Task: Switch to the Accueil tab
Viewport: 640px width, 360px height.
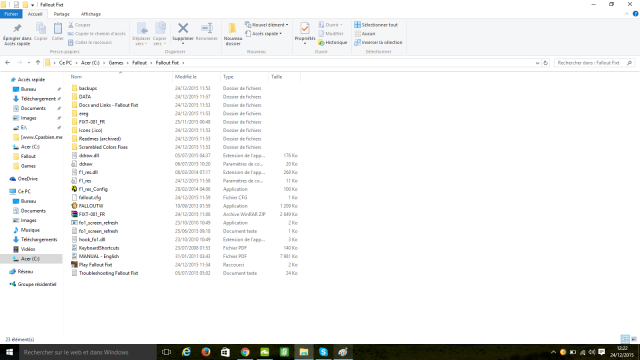Action: point(35,14)
